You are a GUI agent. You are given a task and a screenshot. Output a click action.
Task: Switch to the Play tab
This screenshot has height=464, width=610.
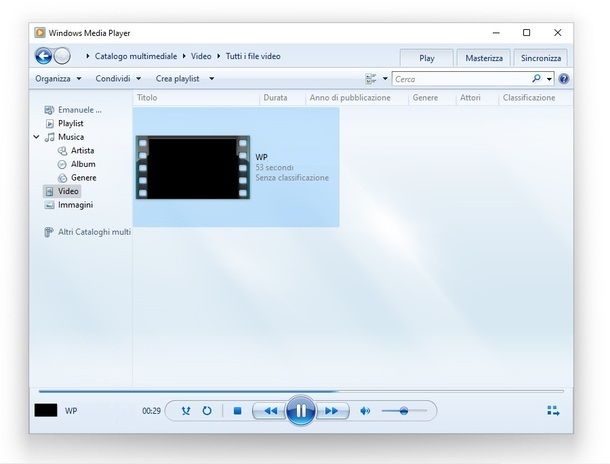(426, 58)
